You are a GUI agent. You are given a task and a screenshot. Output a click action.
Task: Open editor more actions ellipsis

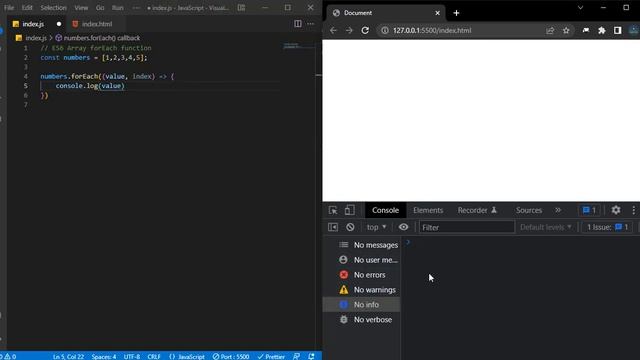click(x=311, y=24)
